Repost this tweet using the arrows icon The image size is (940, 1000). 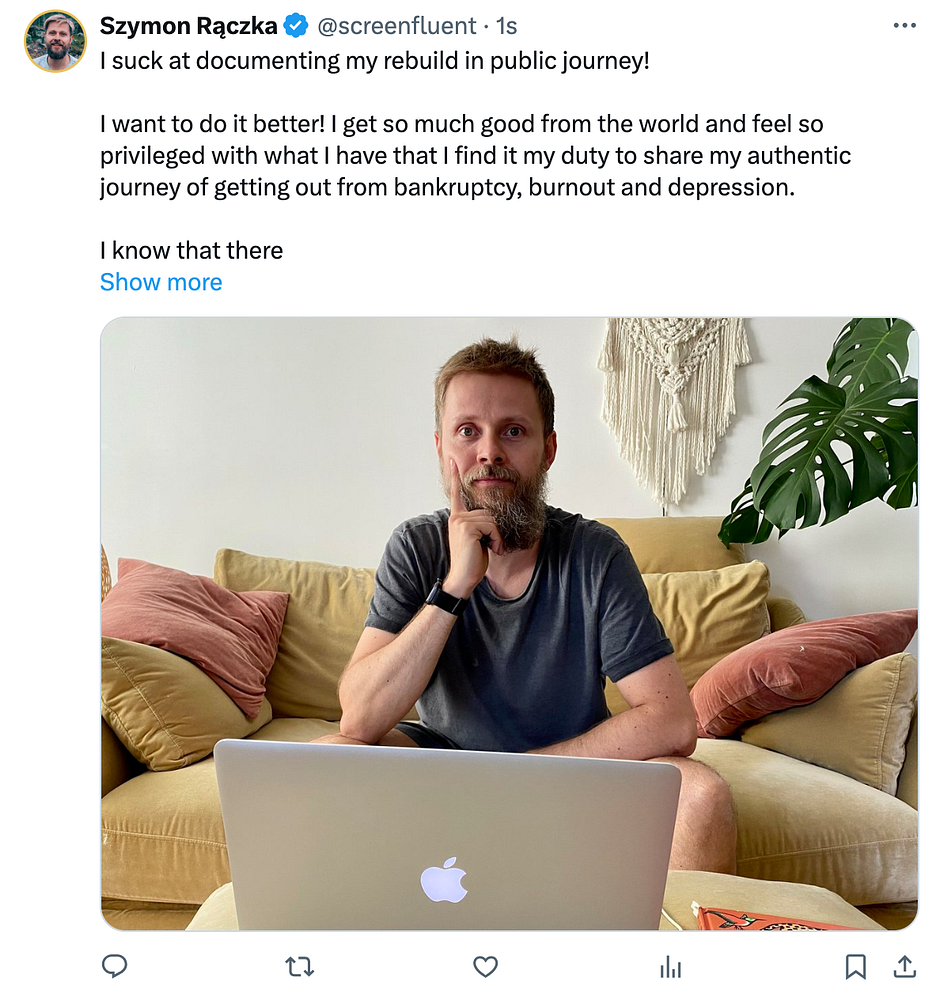click(x=299, y=967)
